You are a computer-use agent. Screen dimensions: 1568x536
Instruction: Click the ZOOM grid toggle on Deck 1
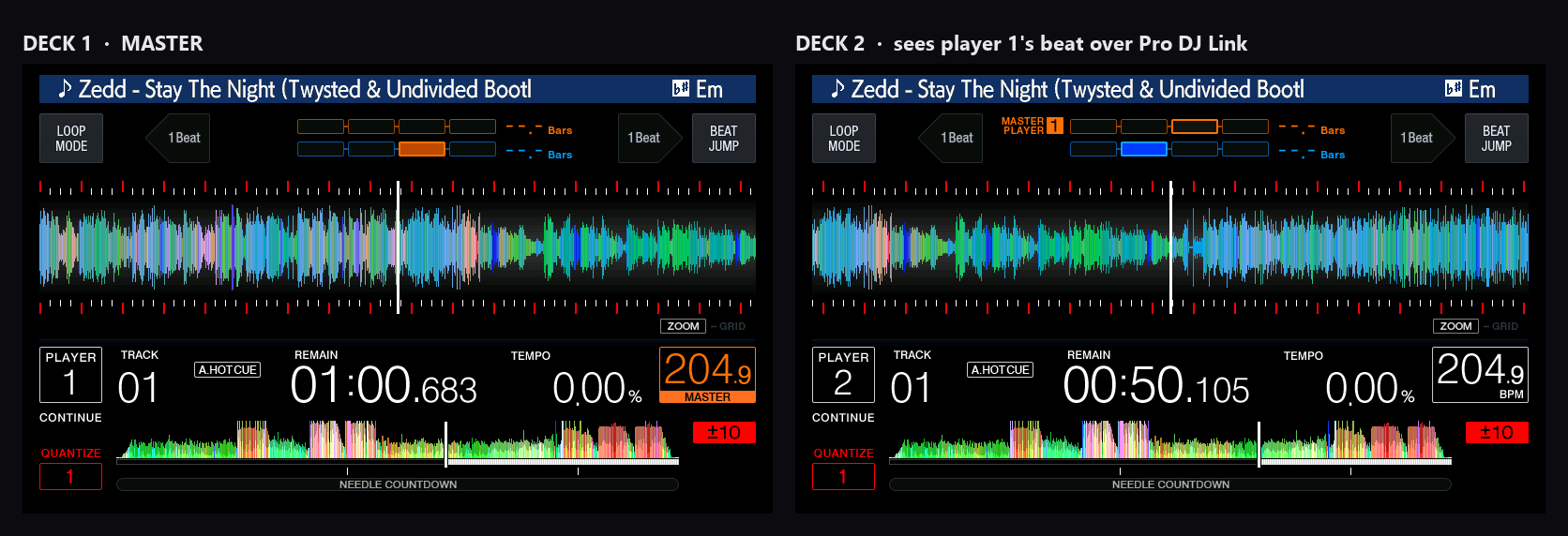[x=683, y=326]
